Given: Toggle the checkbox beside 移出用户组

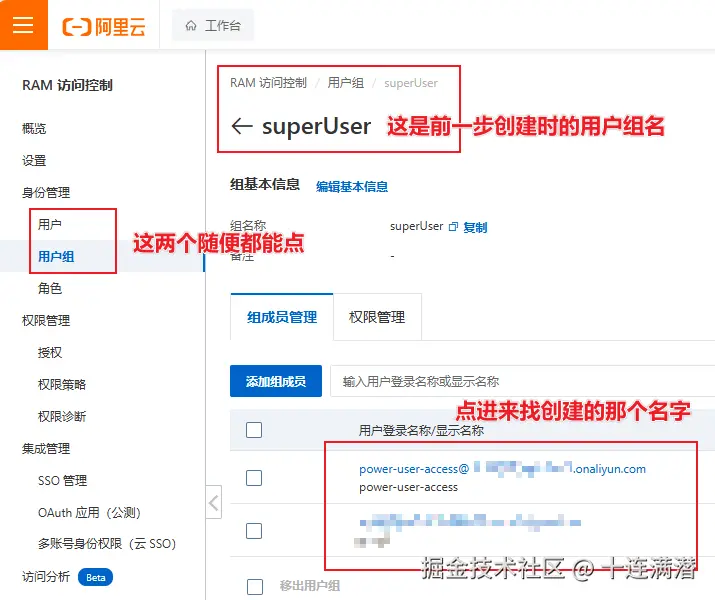Looking at the screenshot, I should coord(255,587).
